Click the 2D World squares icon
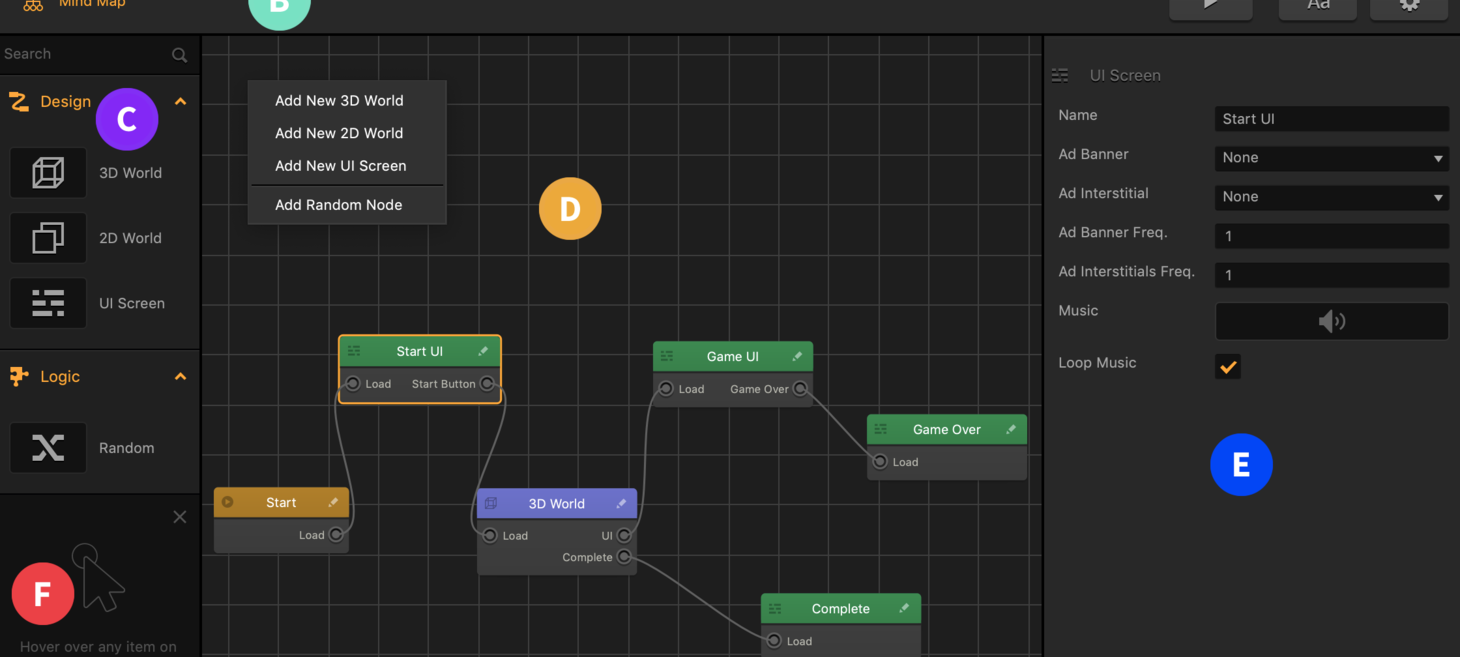Image resolution: width=1460 pixels, height=657 pixels. pyautogui.click(x=48, y=238)
